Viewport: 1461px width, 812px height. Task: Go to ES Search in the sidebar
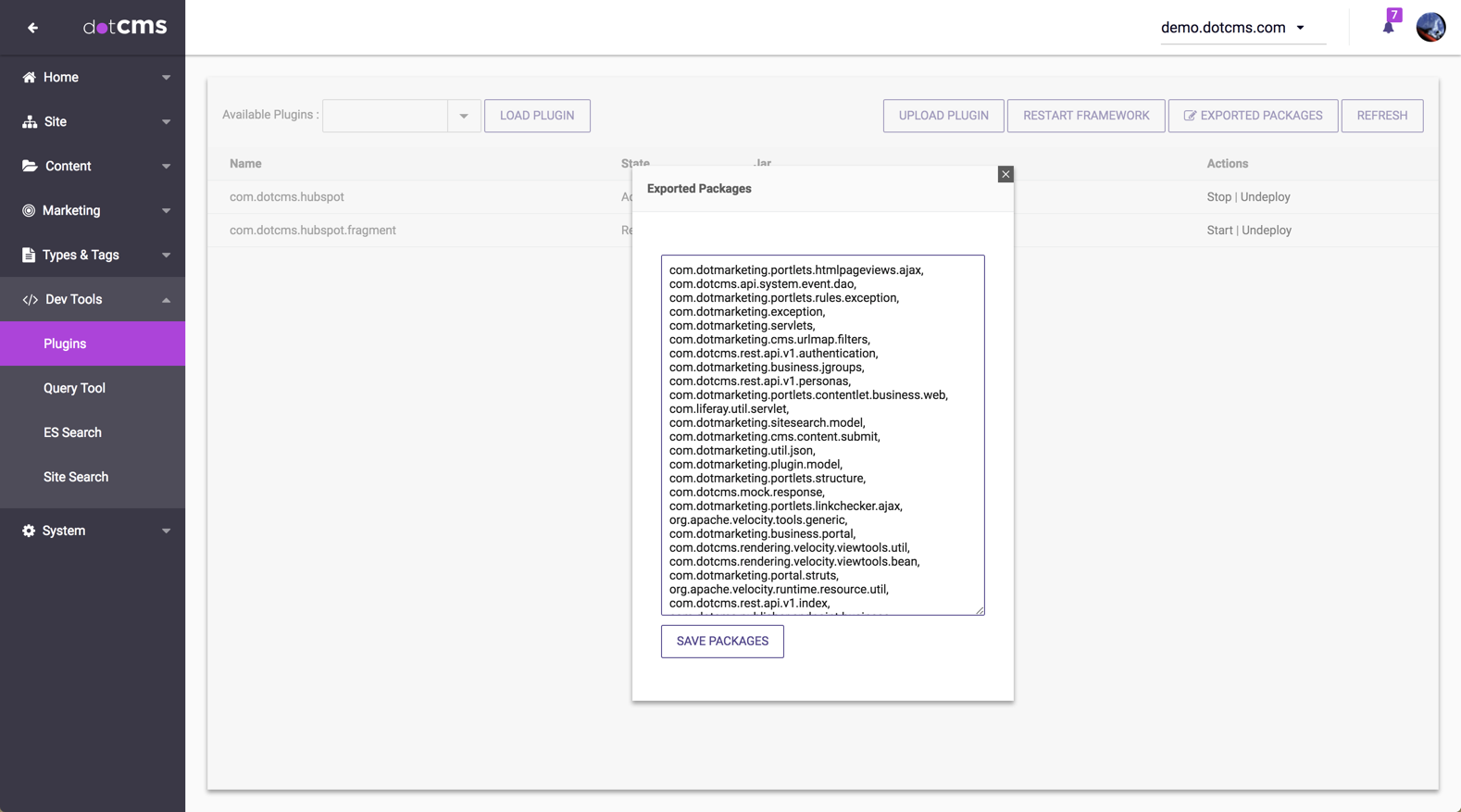(72, 432)
